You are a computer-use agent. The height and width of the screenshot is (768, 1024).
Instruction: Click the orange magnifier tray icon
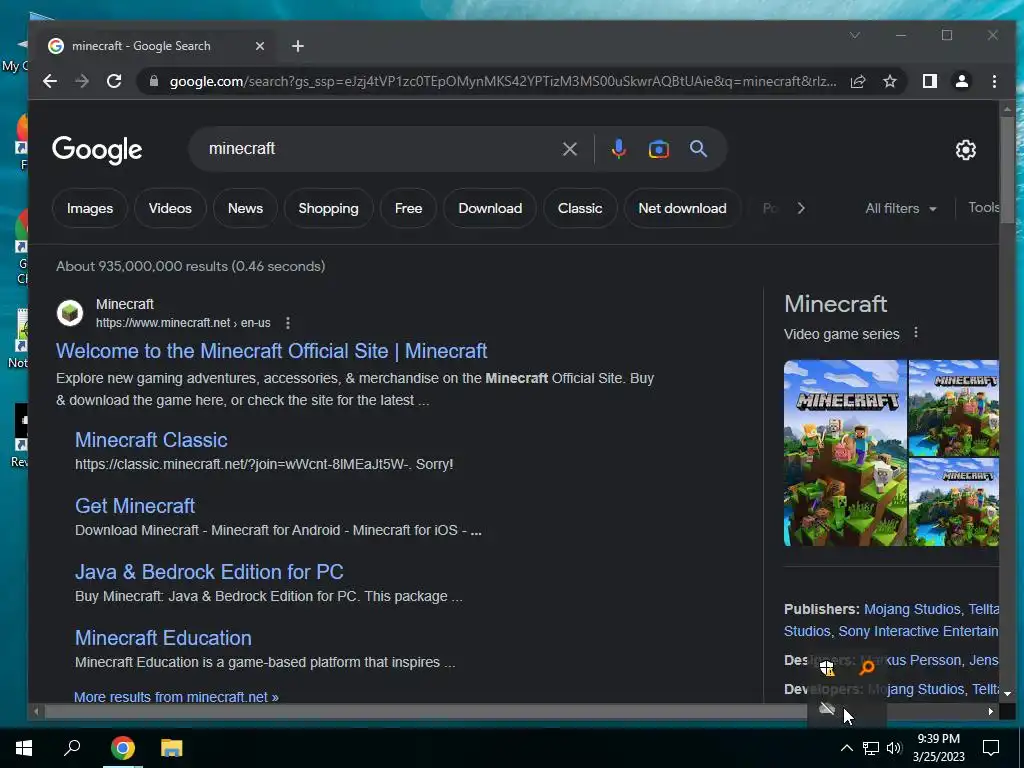[x=867, y=667]
